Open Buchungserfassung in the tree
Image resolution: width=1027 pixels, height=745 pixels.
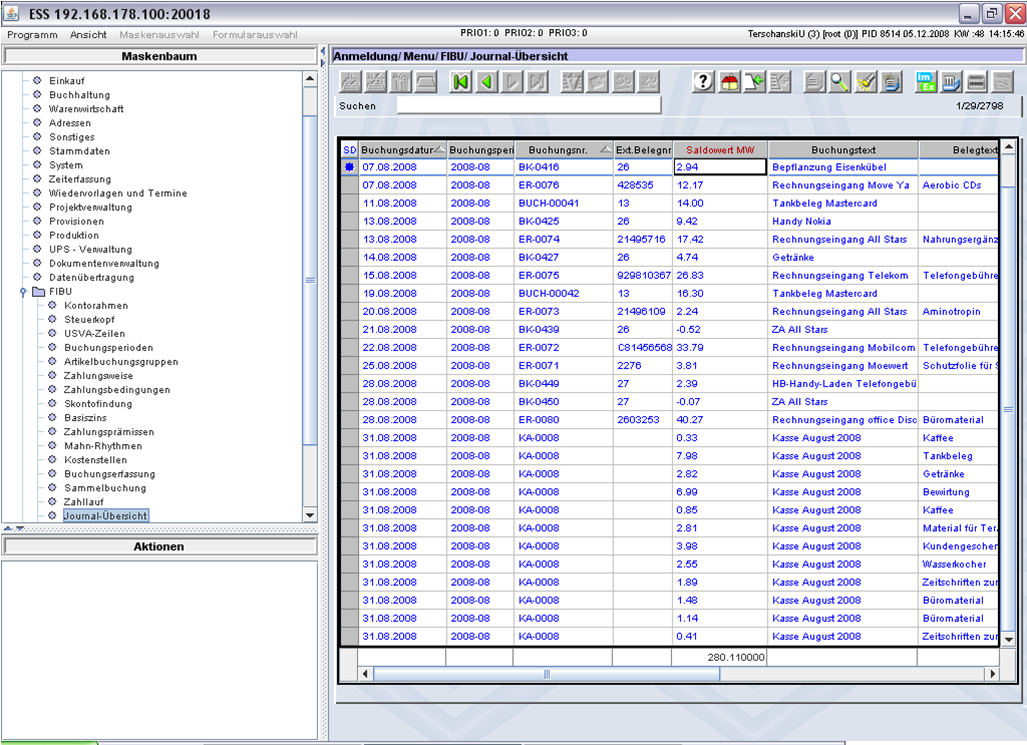pyautogui.click(x=109, y=474)
